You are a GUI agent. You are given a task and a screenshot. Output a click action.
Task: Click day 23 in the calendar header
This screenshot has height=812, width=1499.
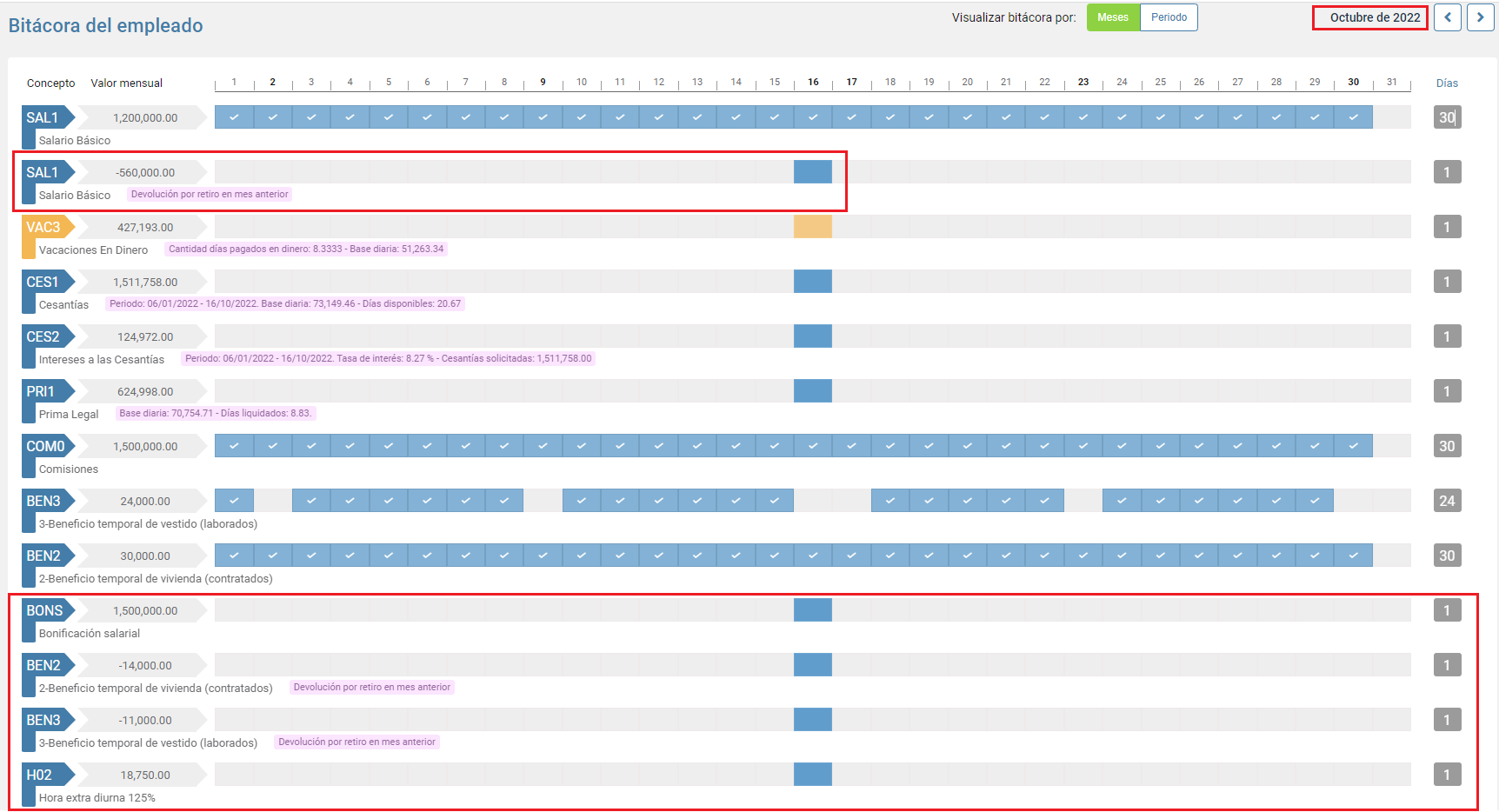click(1083, 82)
